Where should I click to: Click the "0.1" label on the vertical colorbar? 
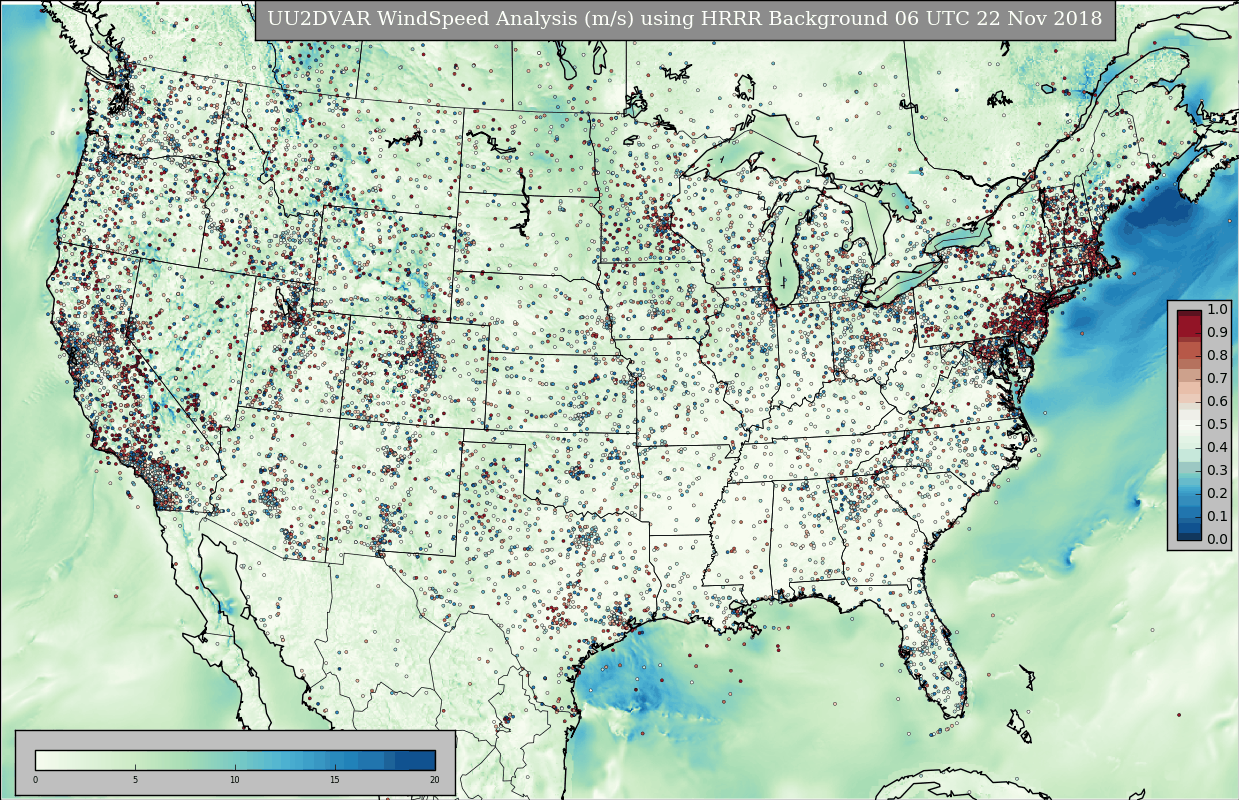tap(1217, 517)
